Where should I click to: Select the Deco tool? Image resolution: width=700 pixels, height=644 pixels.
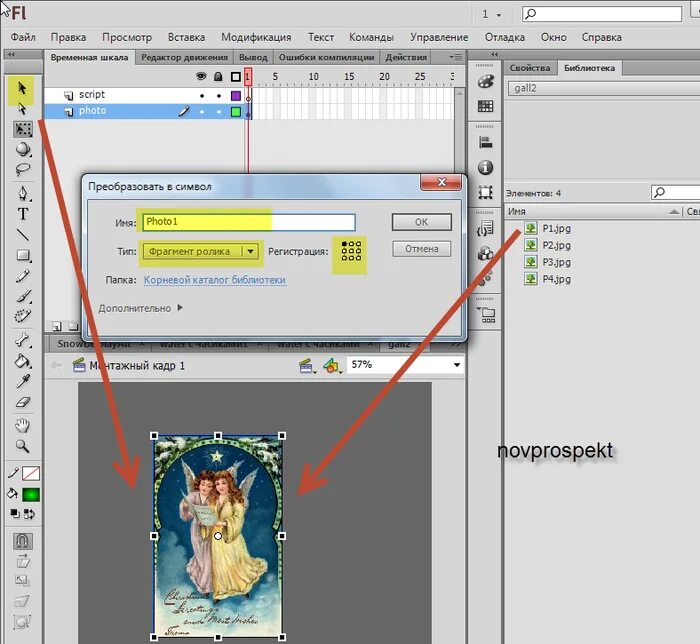tap(22, 316)
